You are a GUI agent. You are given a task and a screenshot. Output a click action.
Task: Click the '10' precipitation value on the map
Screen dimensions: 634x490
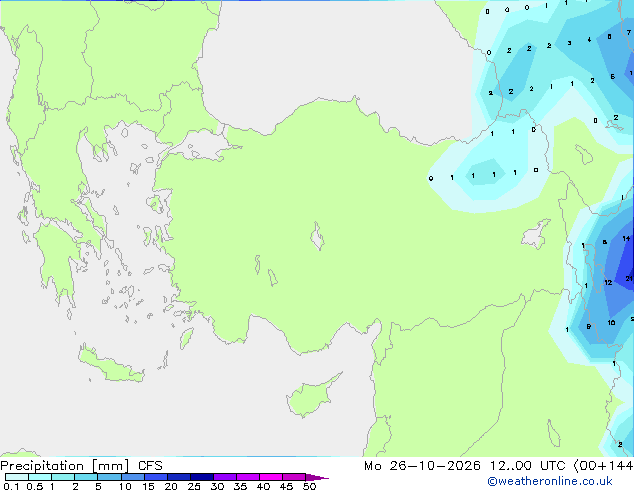(611, 323)
